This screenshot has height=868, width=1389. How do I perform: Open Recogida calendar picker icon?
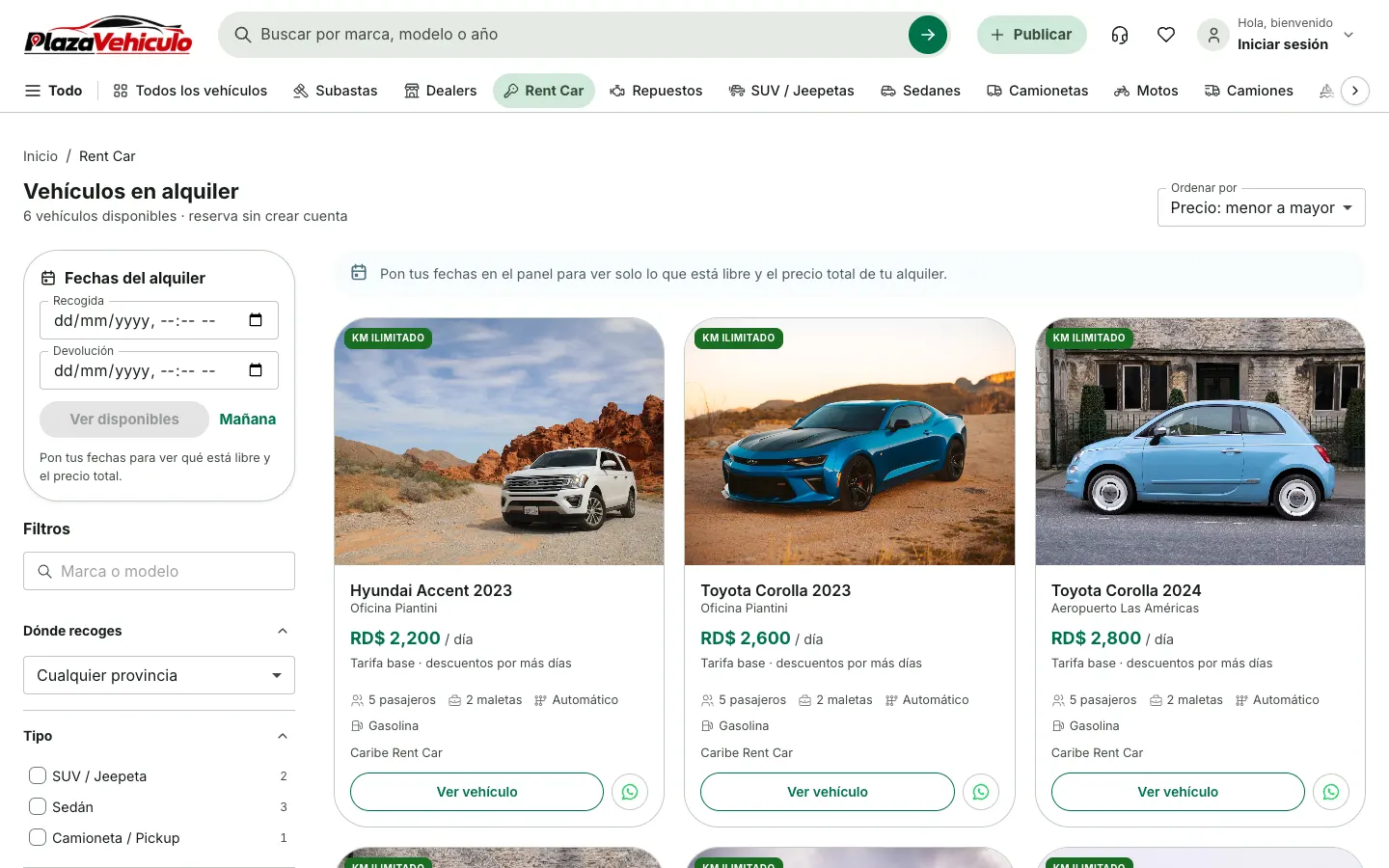click(x=256, y=320)
